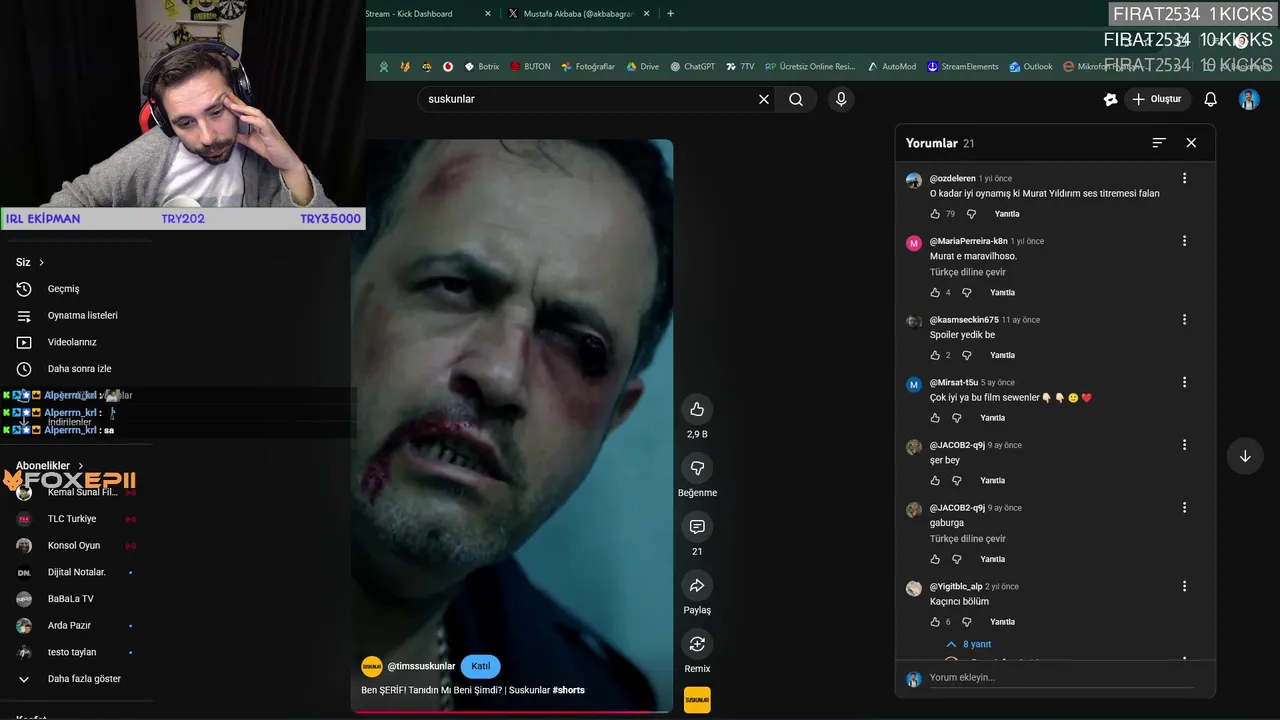
Task: Go to next short with down arrow
Action: [x=1245, y=456]
